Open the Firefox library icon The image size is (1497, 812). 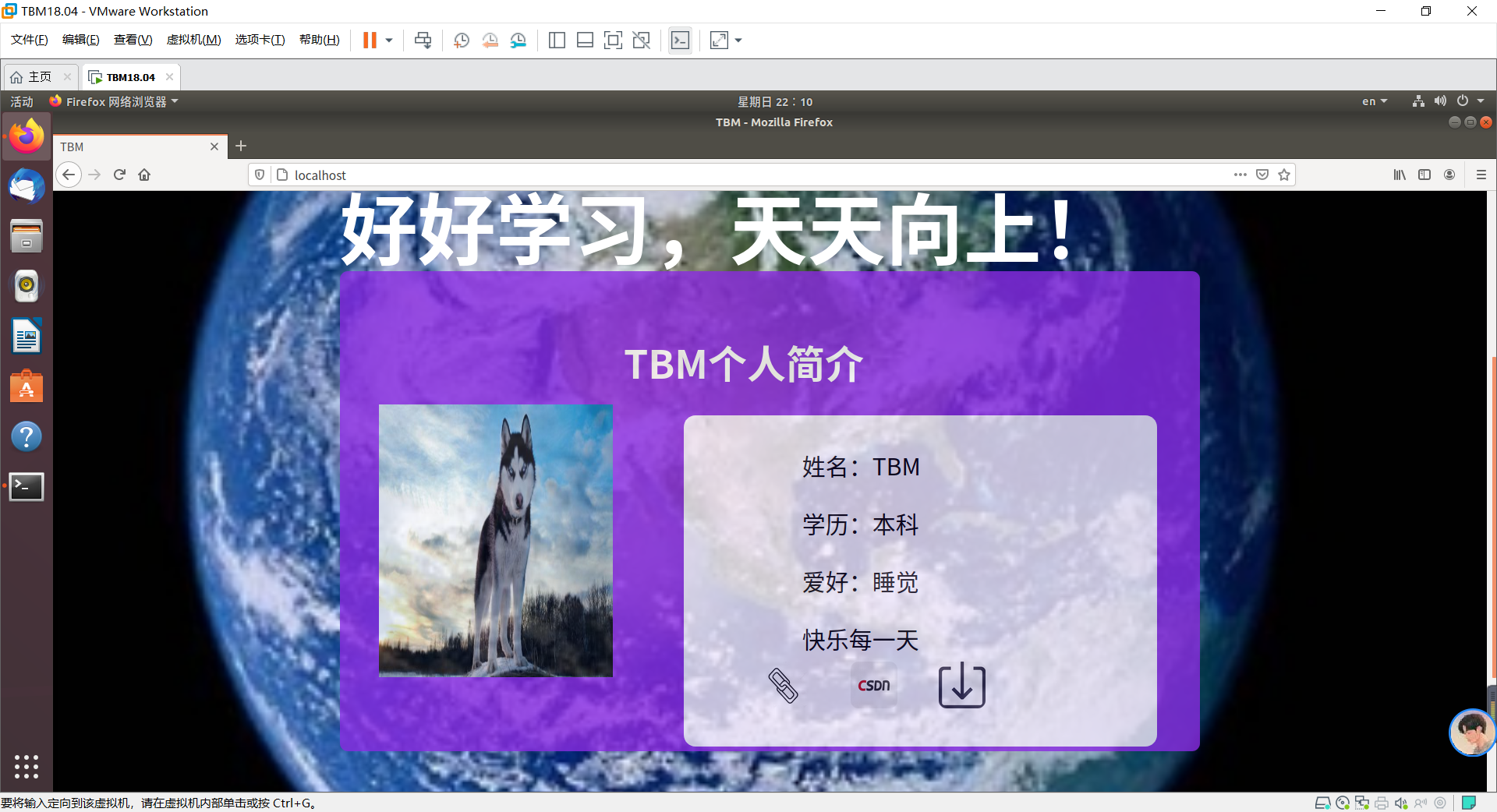coord(1400,175)
